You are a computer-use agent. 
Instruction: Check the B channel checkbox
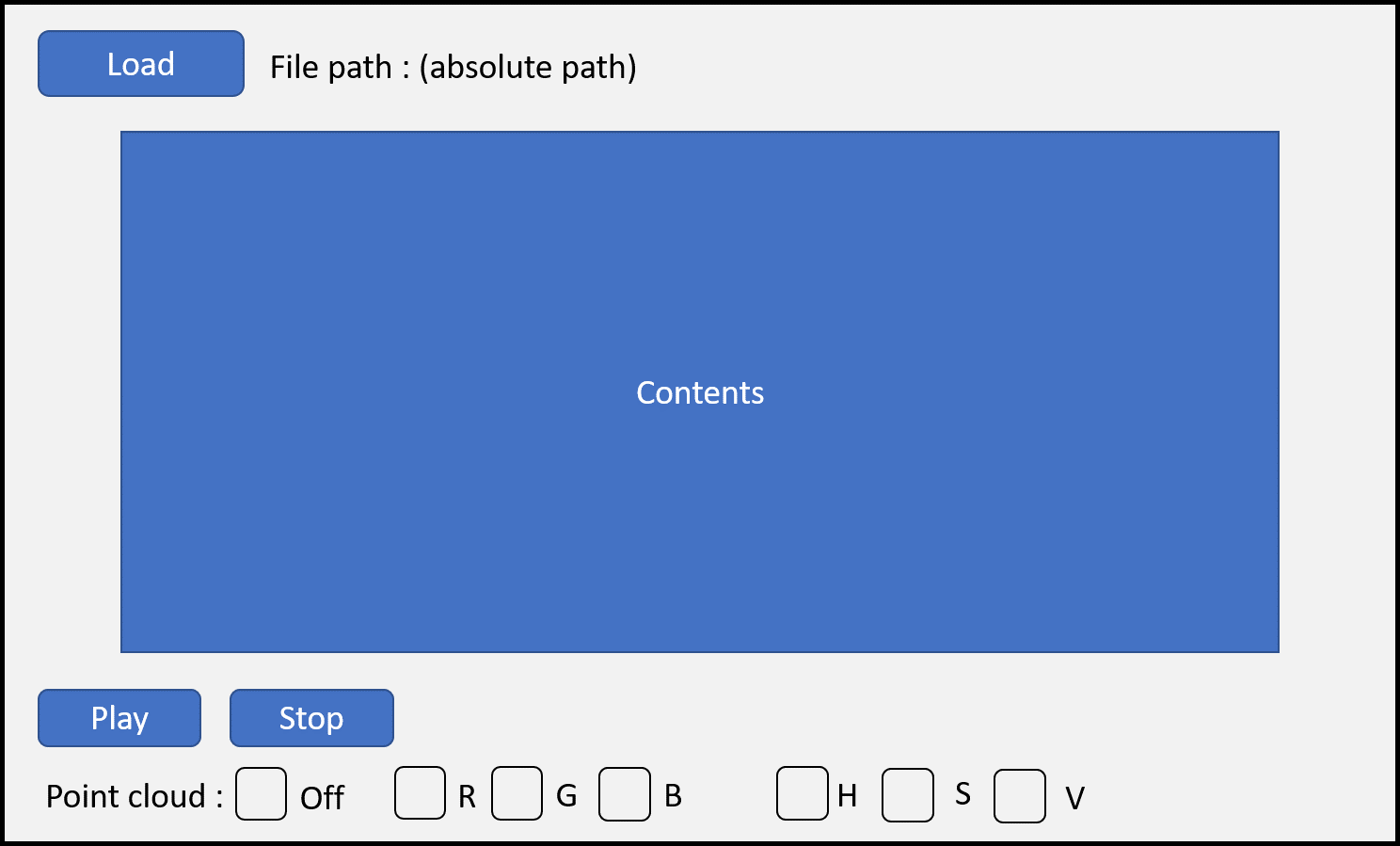pyautogui.click(x=624, y=794)
